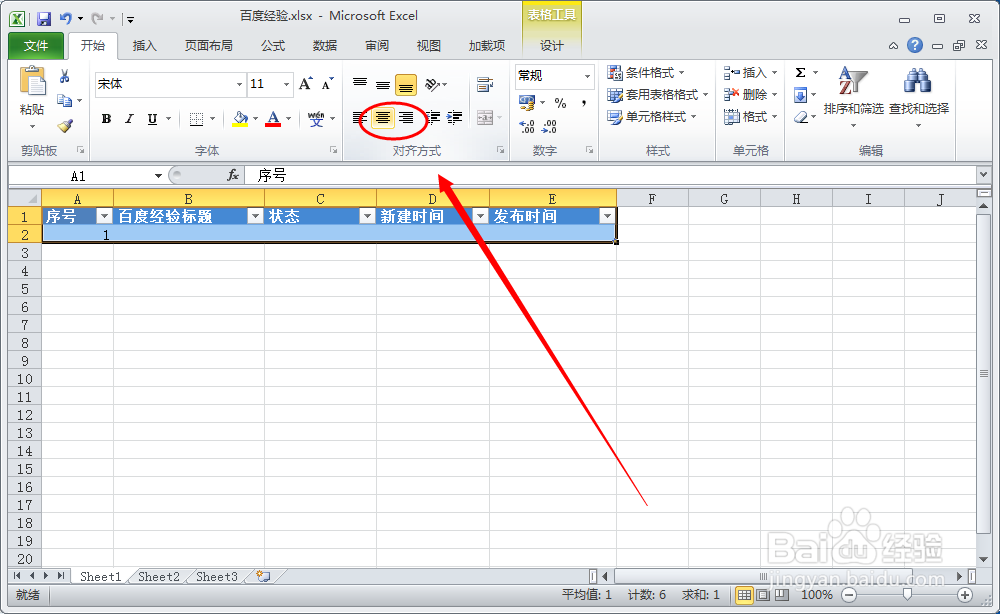Decrease font size with small A icon

(x=327, y=84)
